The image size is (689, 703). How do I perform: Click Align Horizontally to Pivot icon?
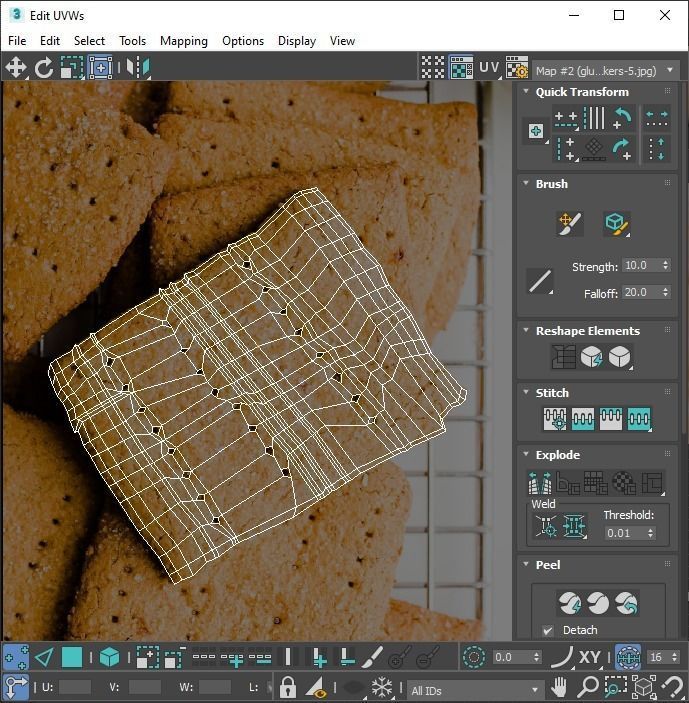[566, 119]
